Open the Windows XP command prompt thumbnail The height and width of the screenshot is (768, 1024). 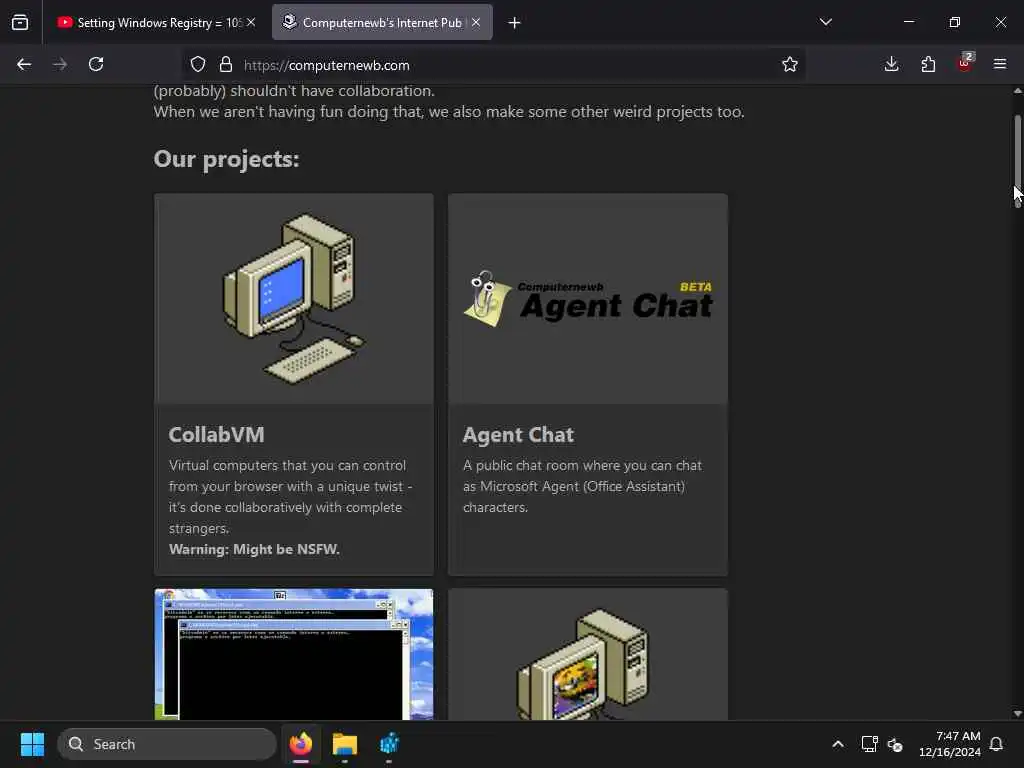[x=294, y=654]
